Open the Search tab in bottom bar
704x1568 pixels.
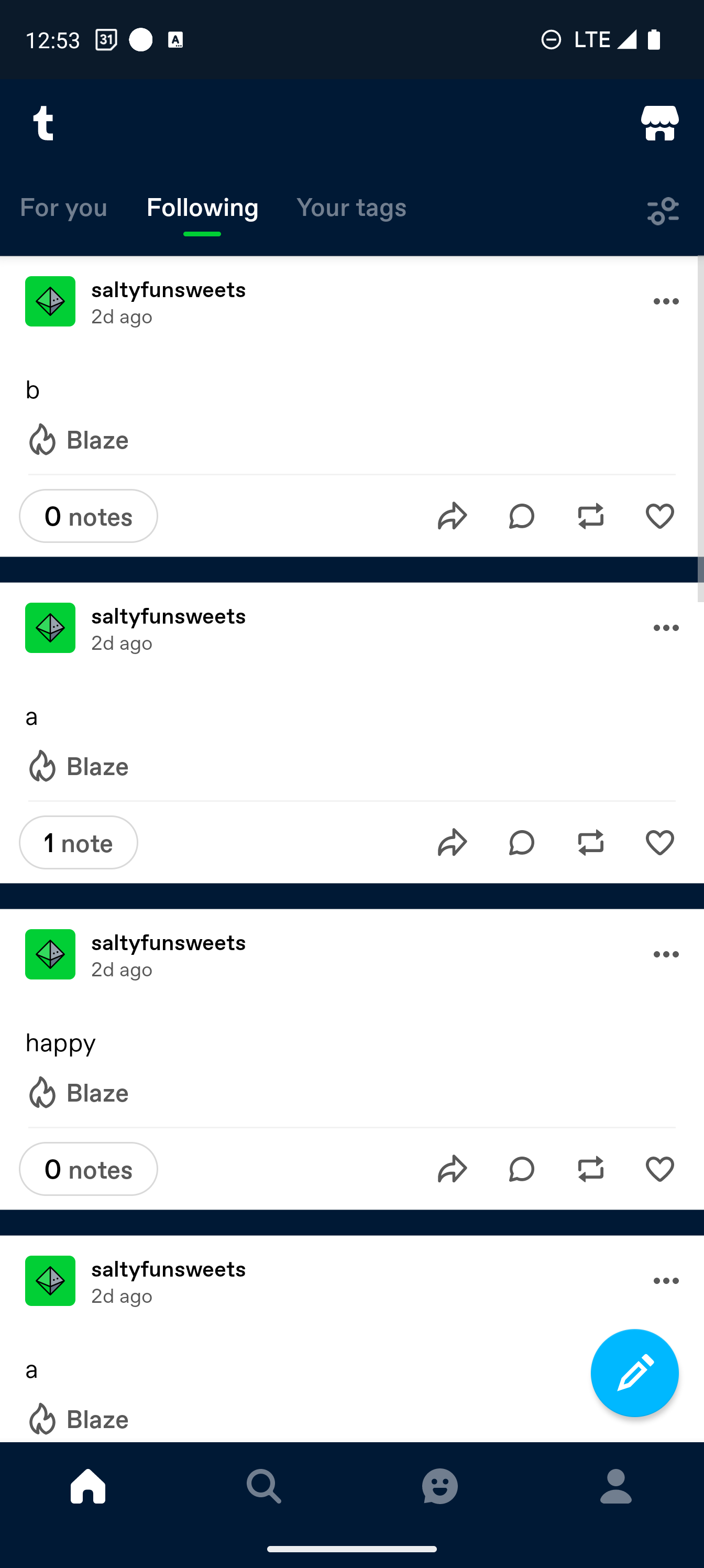click(264, 1486)
